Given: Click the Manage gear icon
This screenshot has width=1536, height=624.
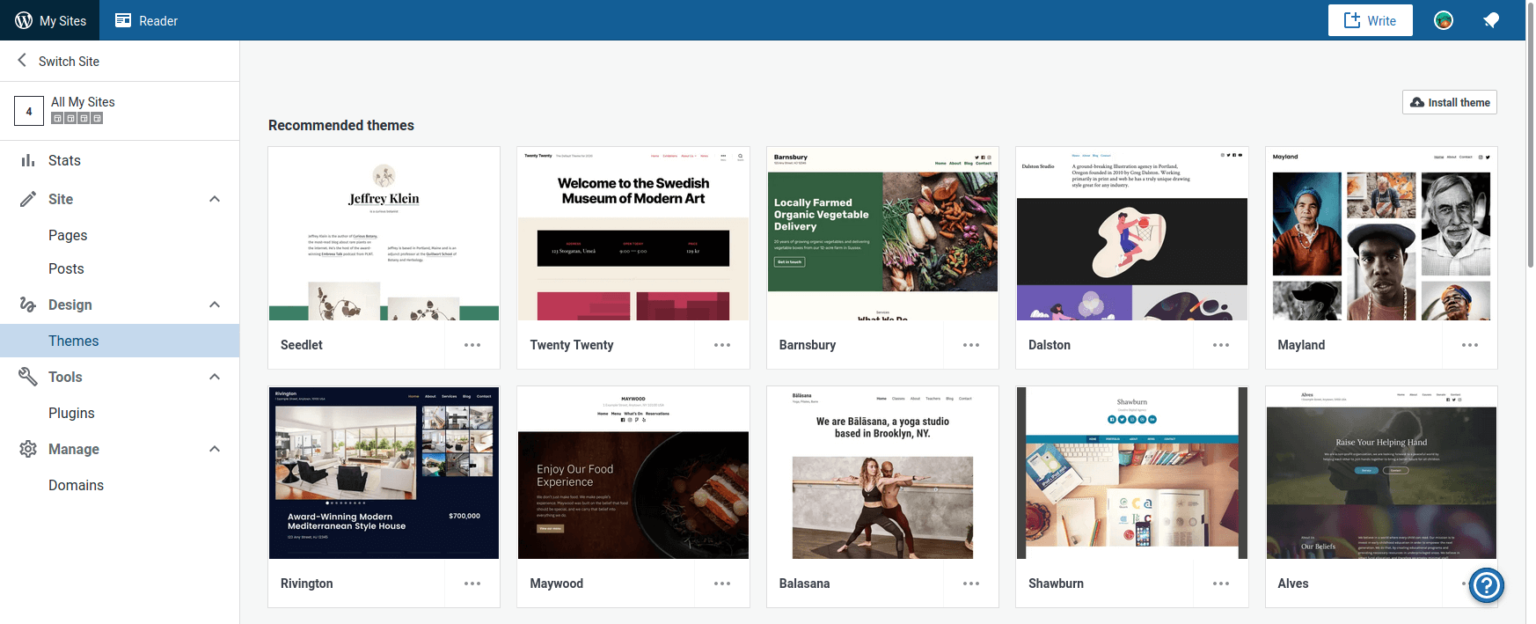Looking at the screenshot, I should pyautogui.click(x=29, y=449).
